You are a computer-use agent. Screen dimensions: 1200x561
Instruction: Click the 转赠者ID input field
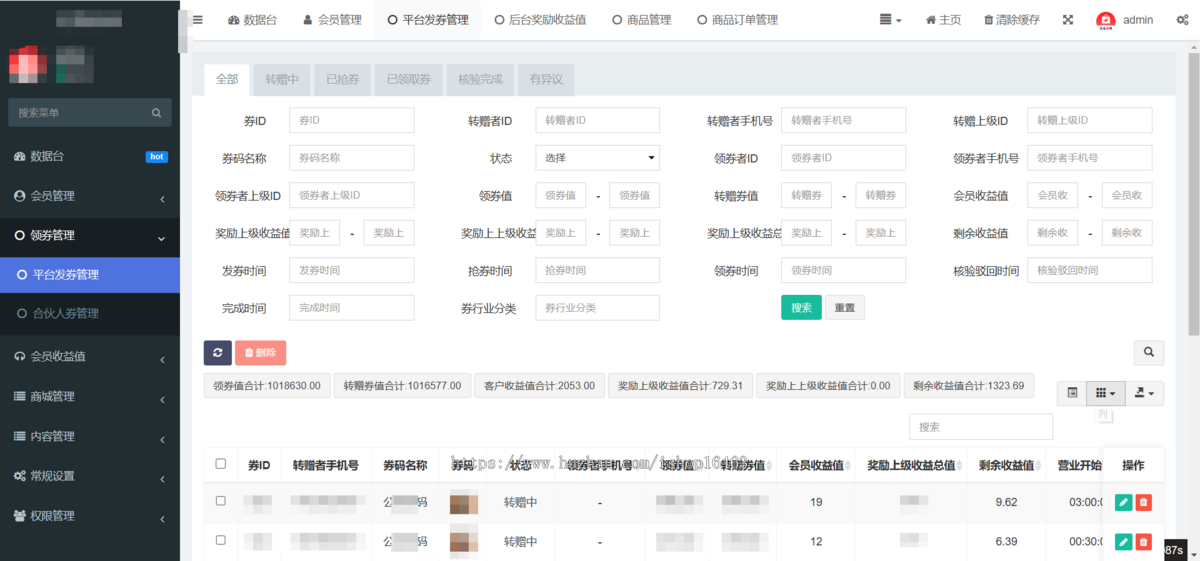(x=597, y=120)
